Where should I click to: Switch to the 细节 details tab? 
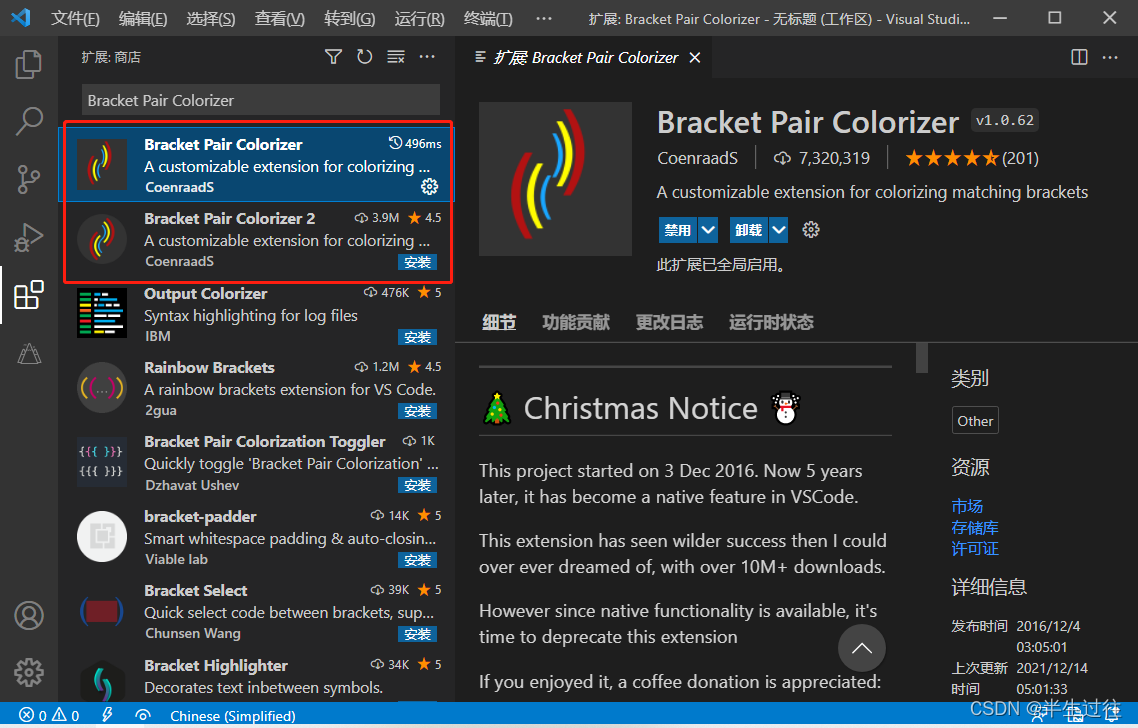[499, 322]
